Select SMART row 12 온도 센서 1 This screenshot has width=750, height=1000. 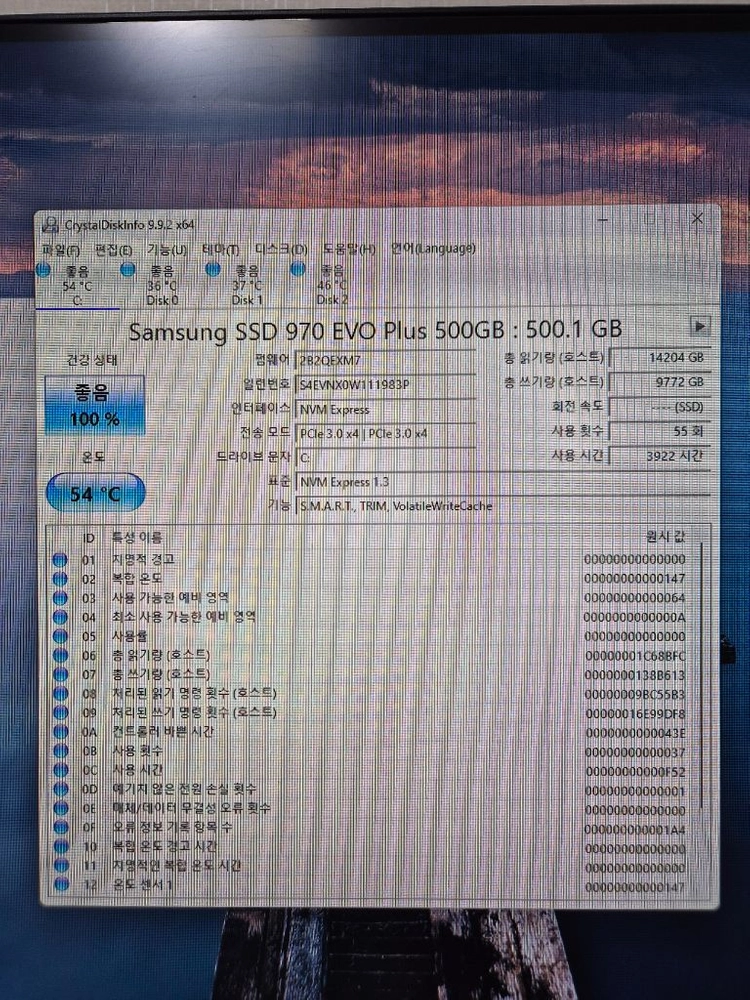point(372,885)
